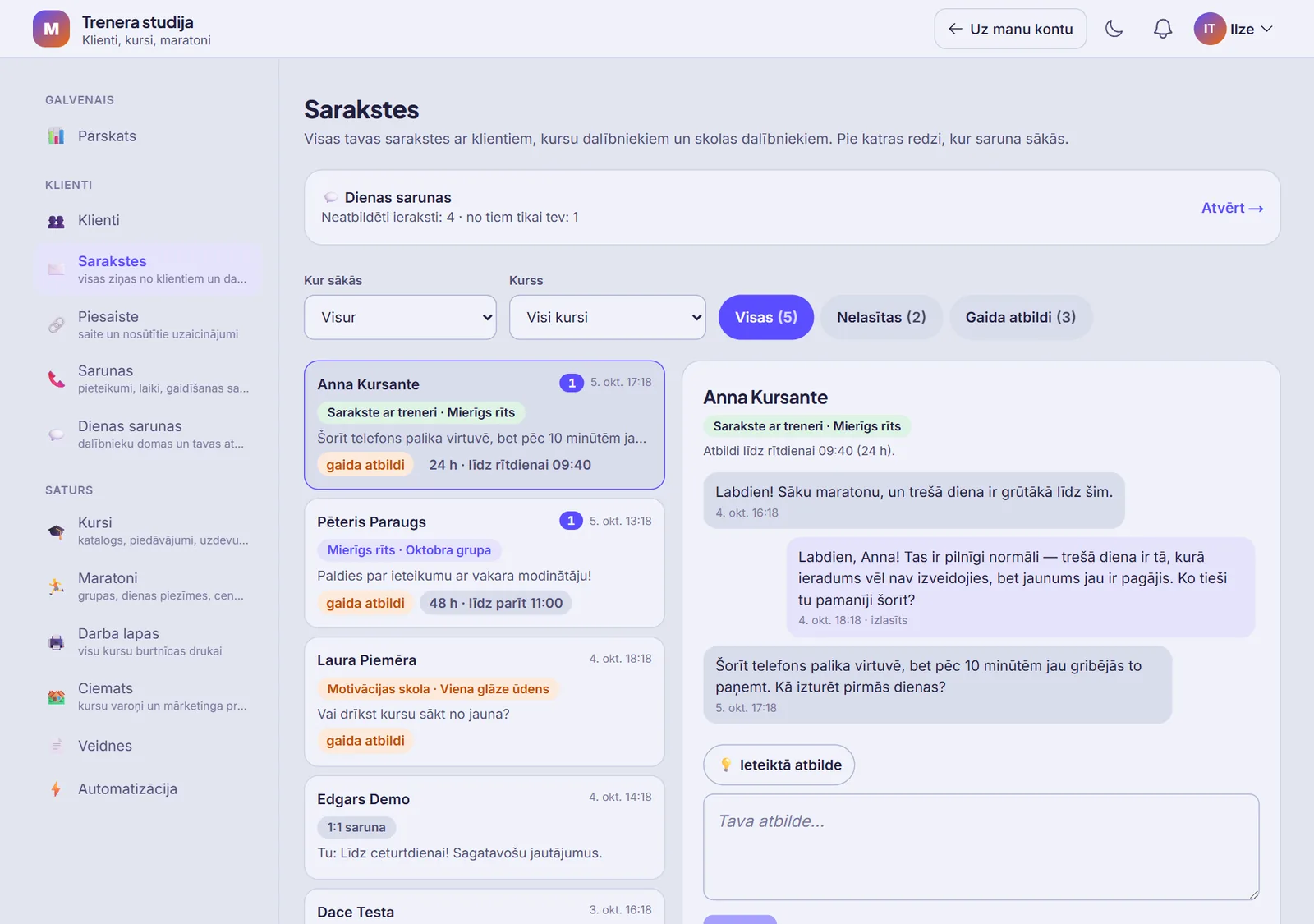
Task: Insert the Ieteiktā atbilde suggested reply
Action: click(x=779, y=765)
